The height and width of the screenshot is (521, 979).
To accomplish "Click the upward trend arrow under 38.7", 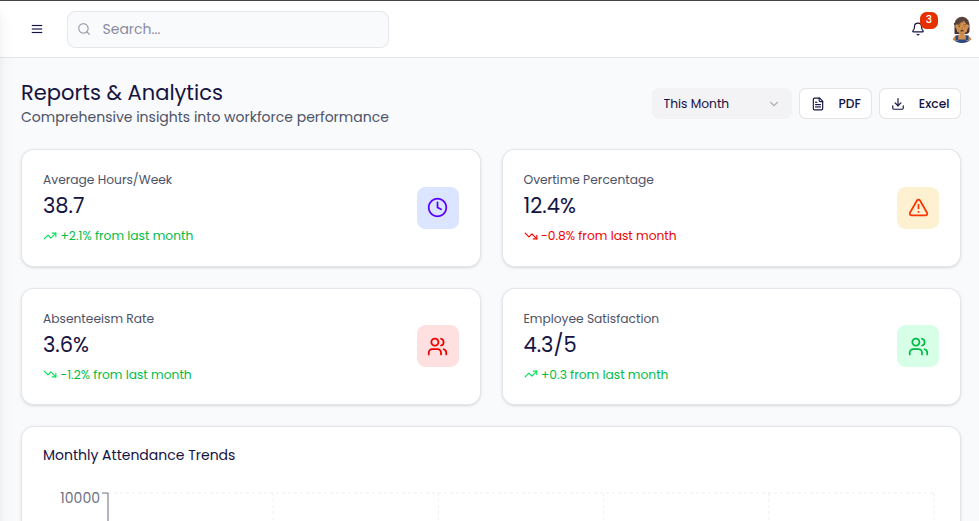I will click(50, 237).
